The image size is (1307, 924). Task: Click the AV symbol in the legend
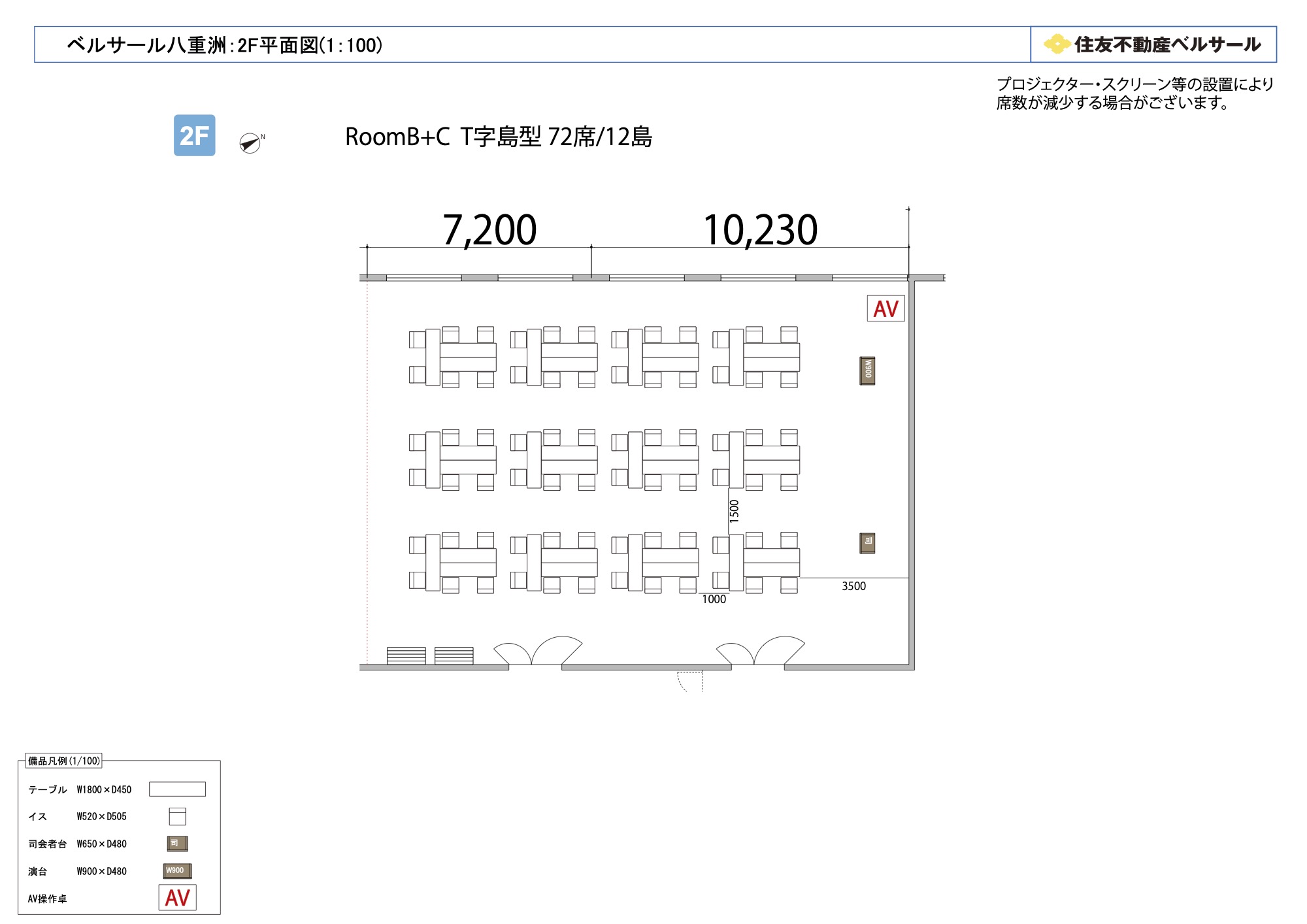point(177,897)
